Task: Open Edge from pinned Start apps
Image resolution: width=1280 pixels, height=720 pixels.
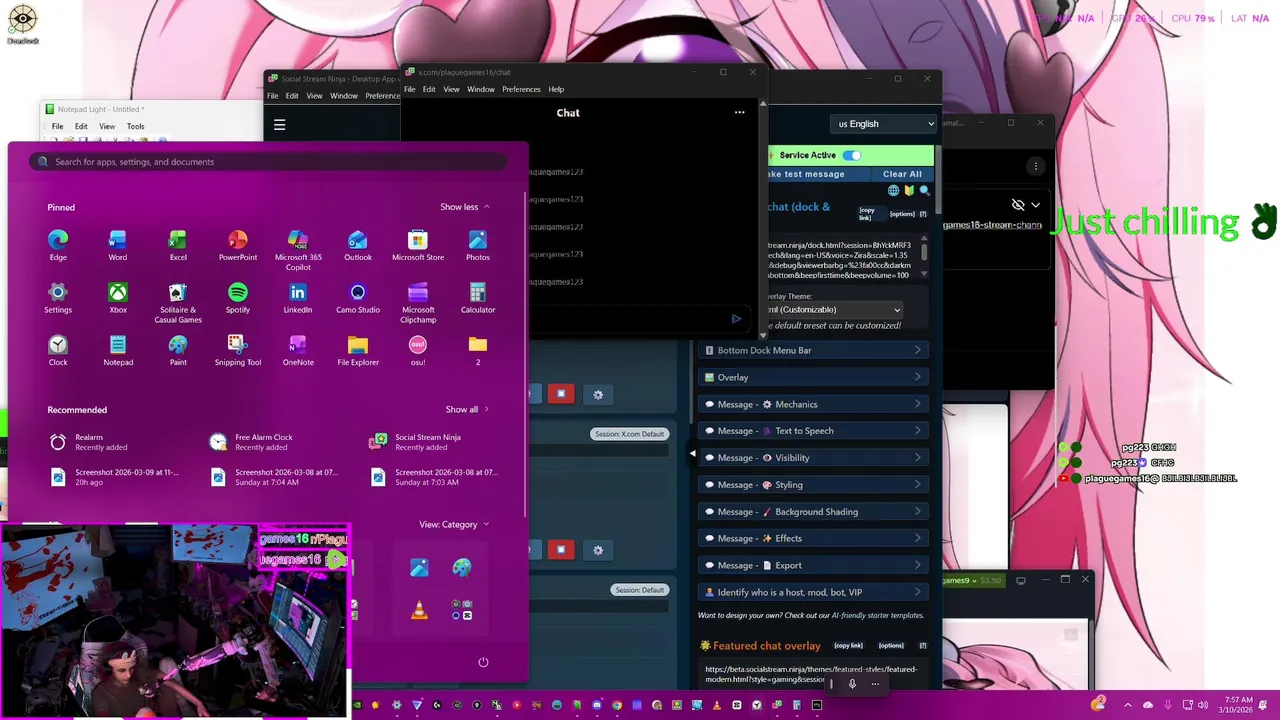Action: point(58,245)
